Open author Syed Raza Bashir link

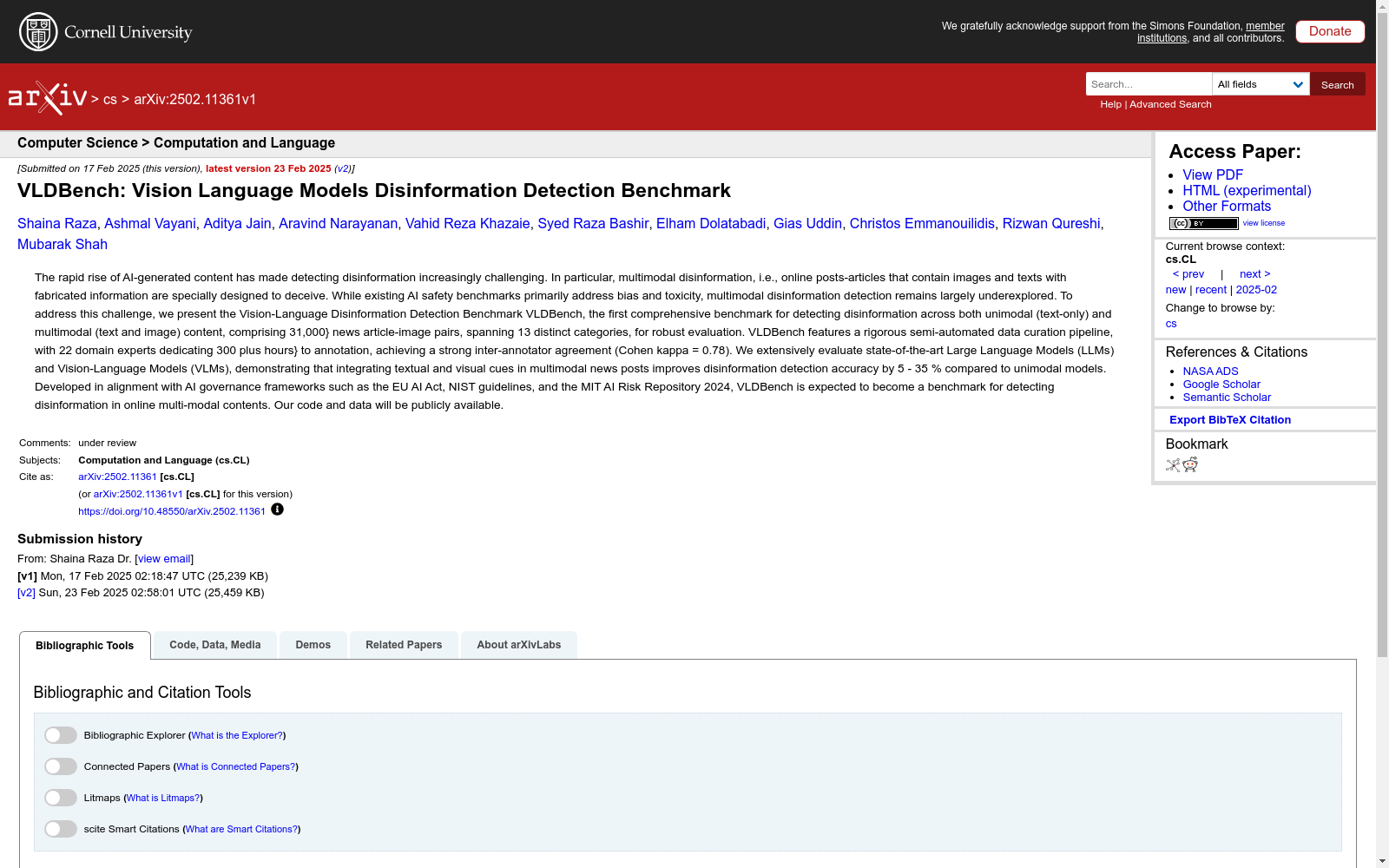tap(593, 223)
